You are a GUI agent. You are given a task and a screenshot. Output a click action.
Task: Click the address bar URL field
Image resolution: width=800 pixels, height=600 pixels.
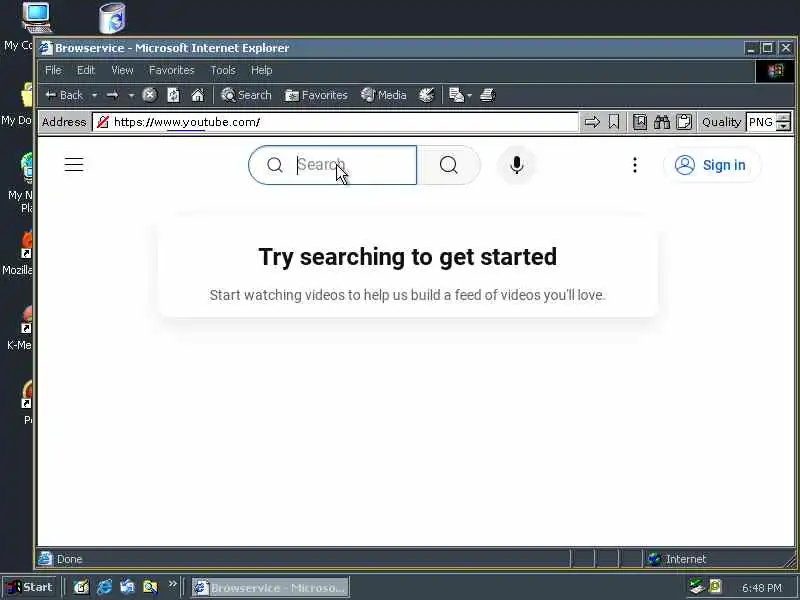335,122
